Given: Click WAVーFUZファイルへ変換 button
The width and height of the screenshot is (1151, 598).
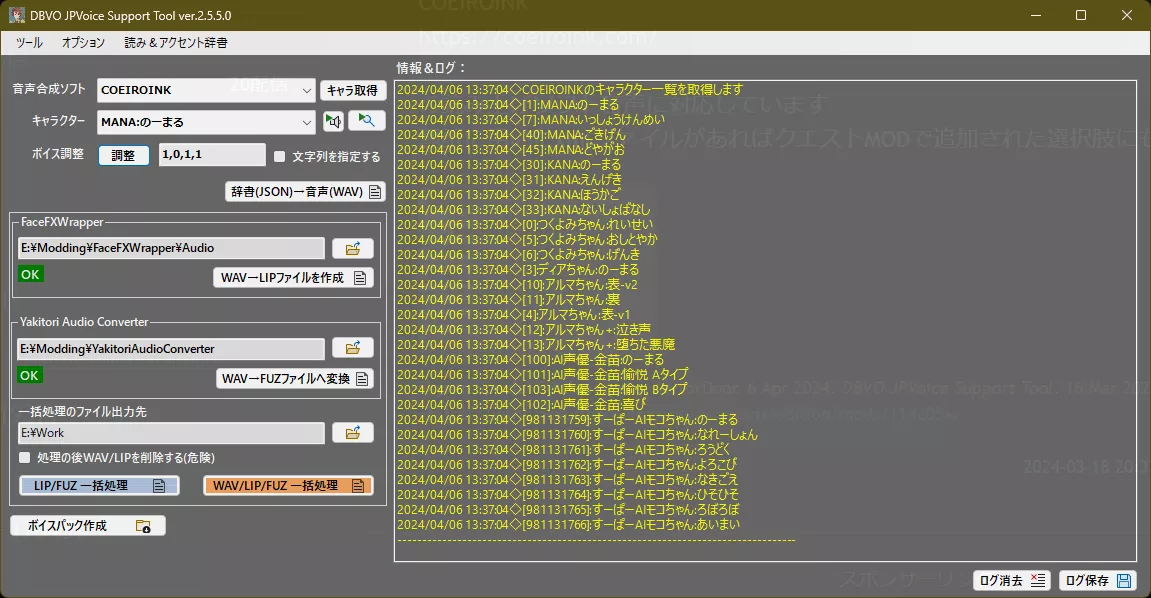Looking at the screenshot, I should coord(295,379).
